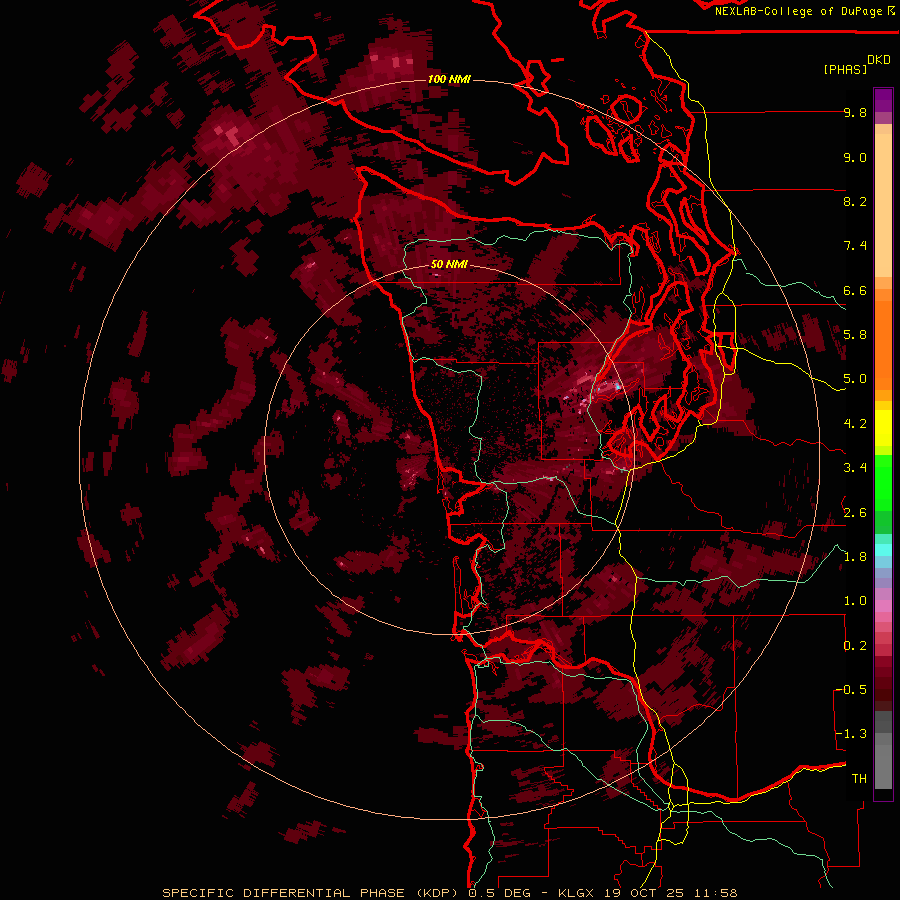The width and height of the screenshot is (900, 900).
Task: Click the 100 NMI range ring label
Action: 449,79
